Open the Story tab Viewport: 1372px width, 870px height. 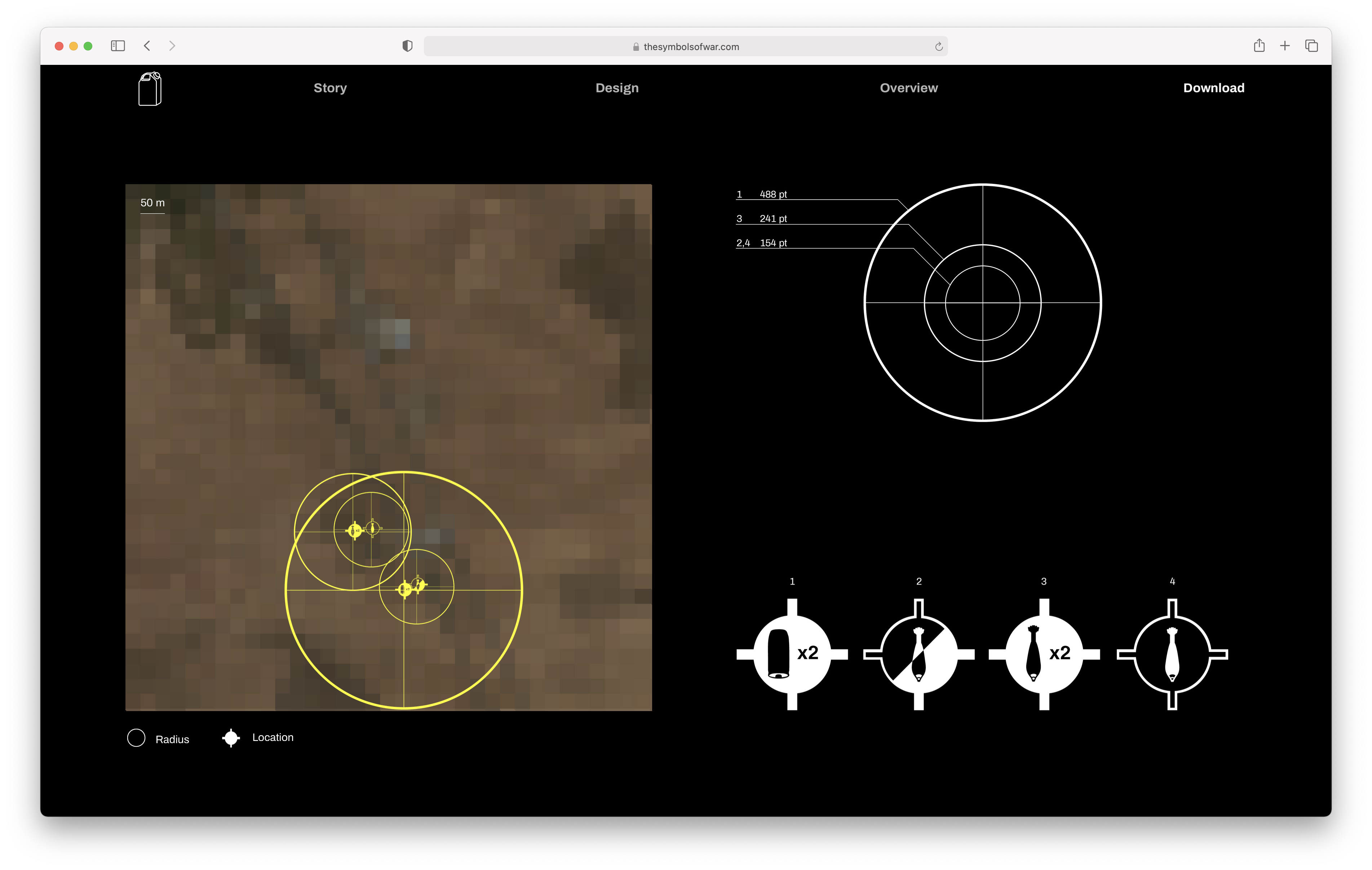[x=330, y=88]
